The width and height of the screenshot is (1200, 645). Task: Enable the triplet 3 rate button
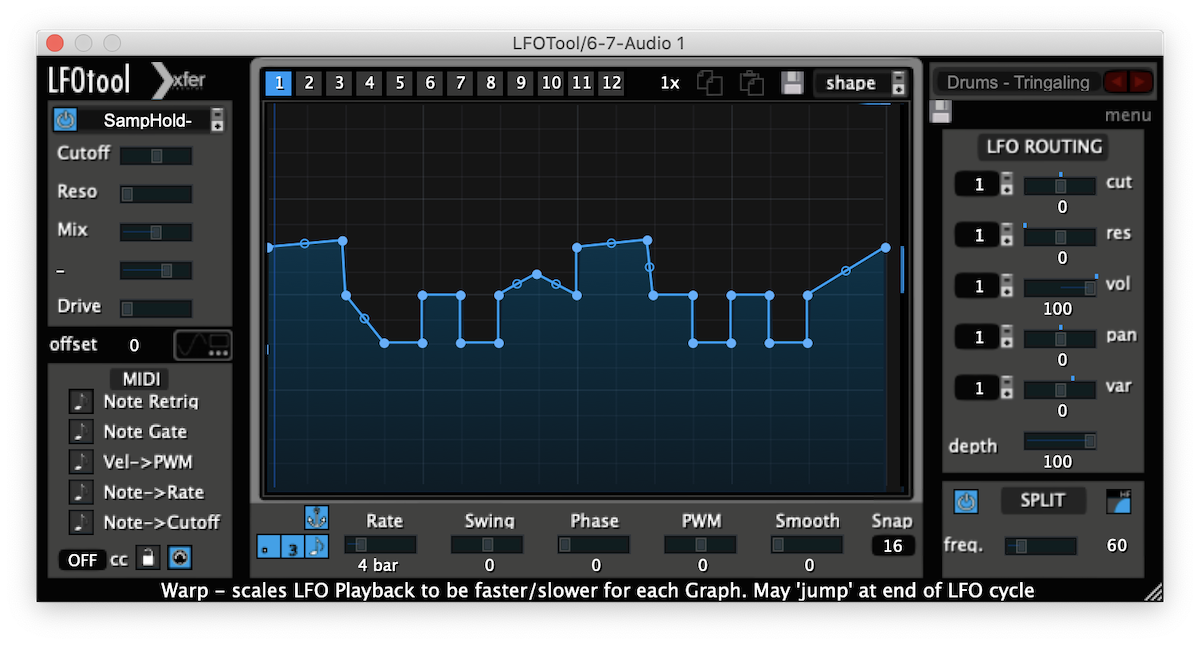click(292, 546)
